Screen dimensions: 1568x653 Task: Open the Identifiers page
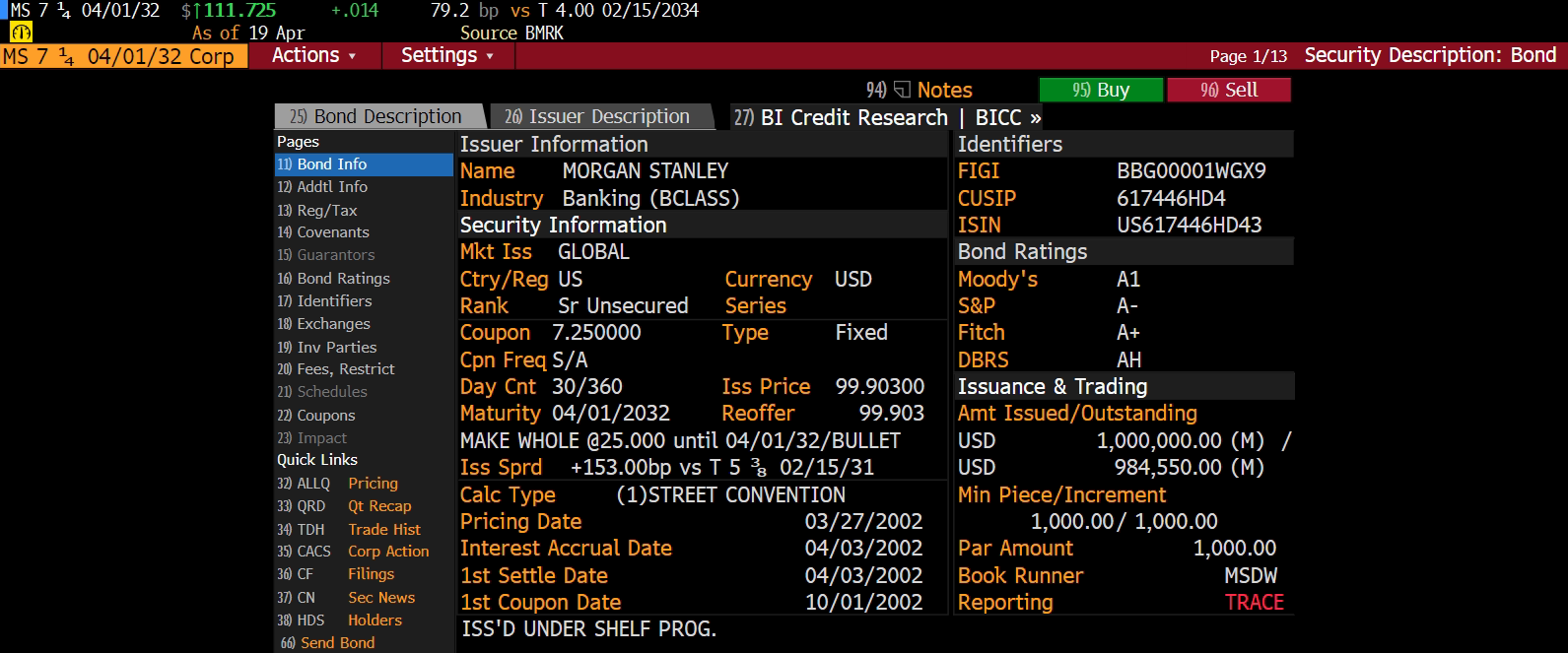364,301
